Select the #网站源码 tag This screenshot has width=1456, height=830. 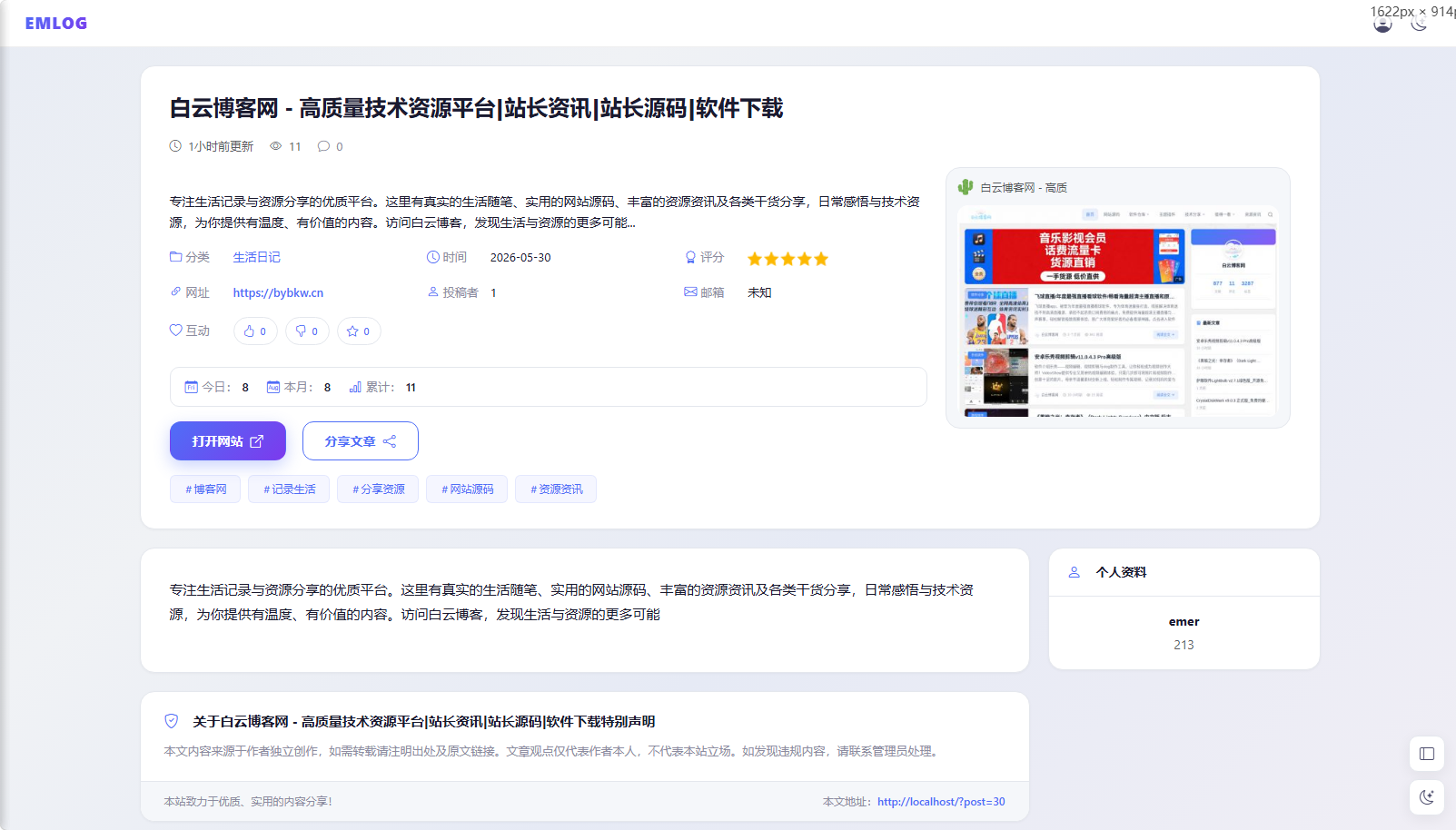click(468, 489)
